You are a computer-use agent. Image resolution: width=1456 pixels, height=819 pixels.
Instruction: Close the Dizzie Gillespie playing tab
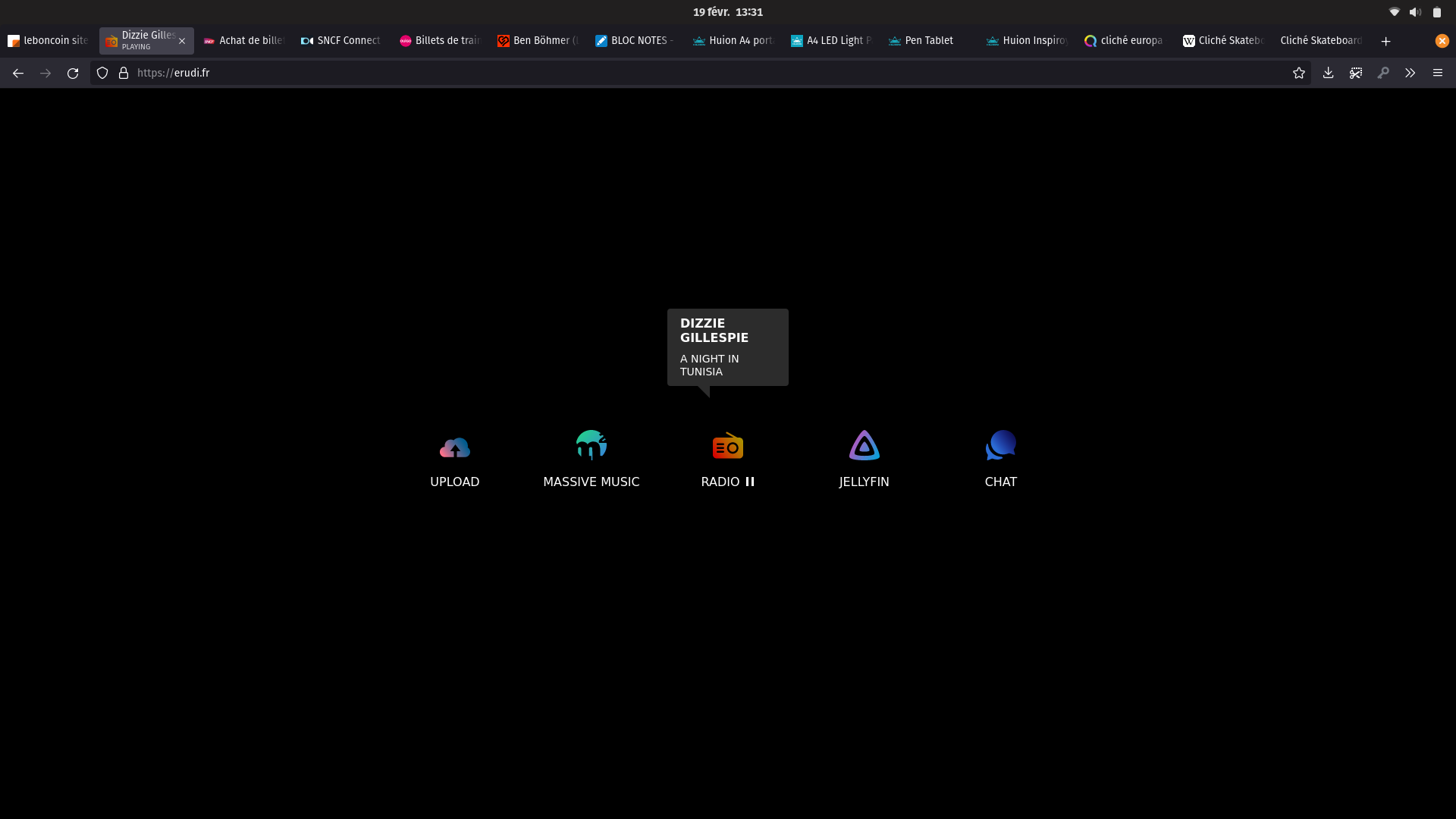(182, 41)
